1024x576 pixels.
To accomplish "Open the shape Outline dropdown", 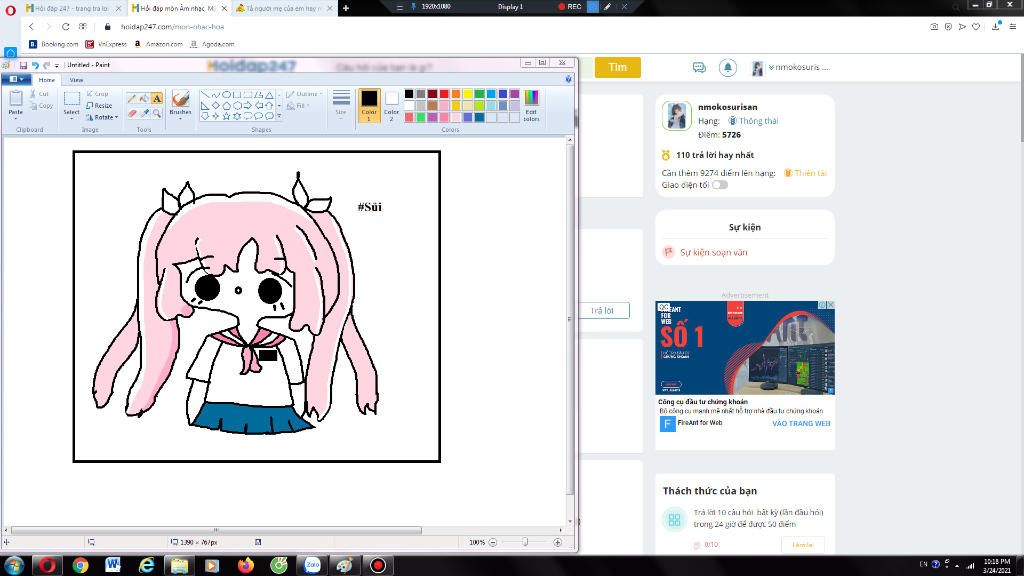I will click(x=305, y=94).
